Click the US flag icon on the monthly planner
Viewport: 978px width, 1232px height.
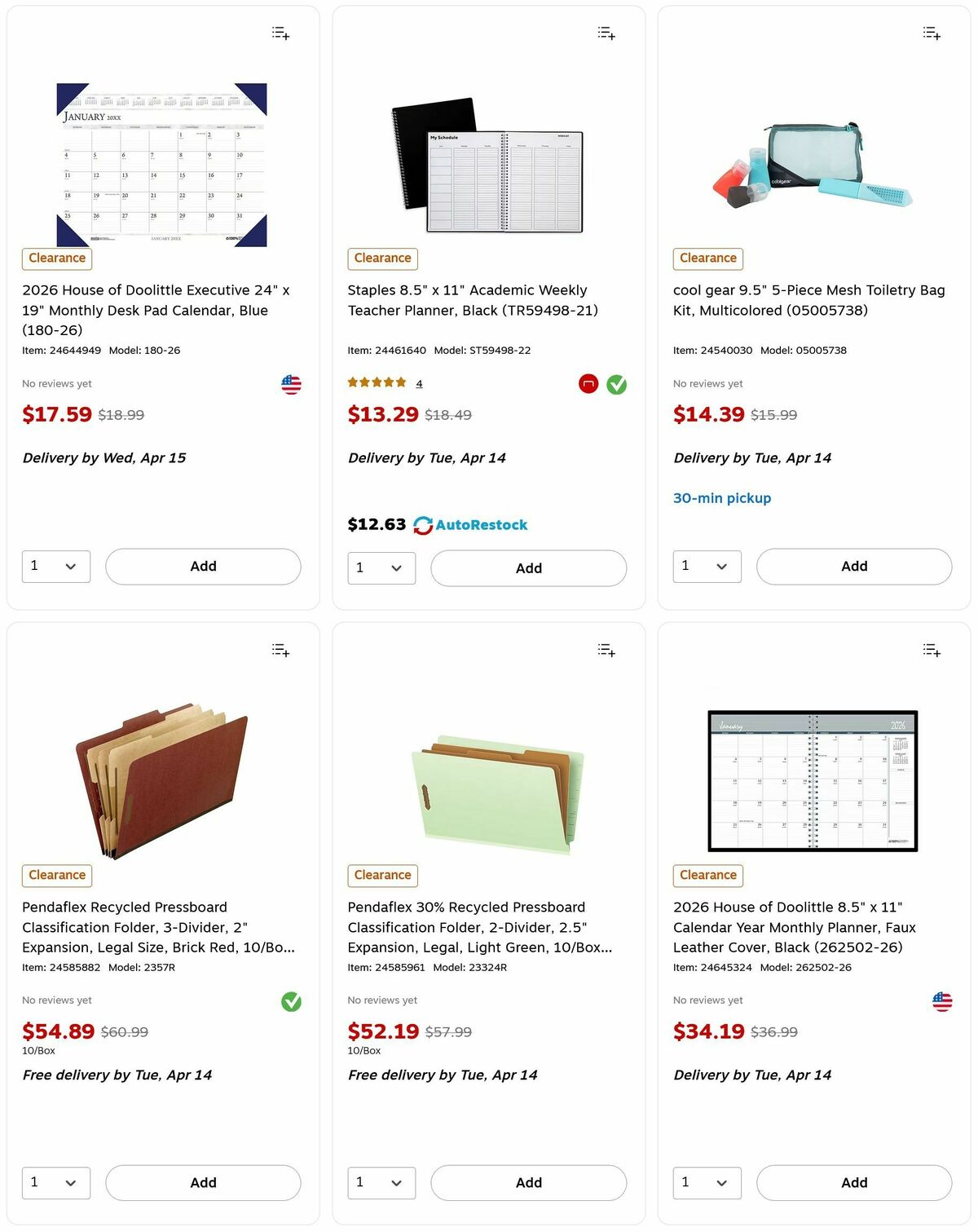point(942,1000)
